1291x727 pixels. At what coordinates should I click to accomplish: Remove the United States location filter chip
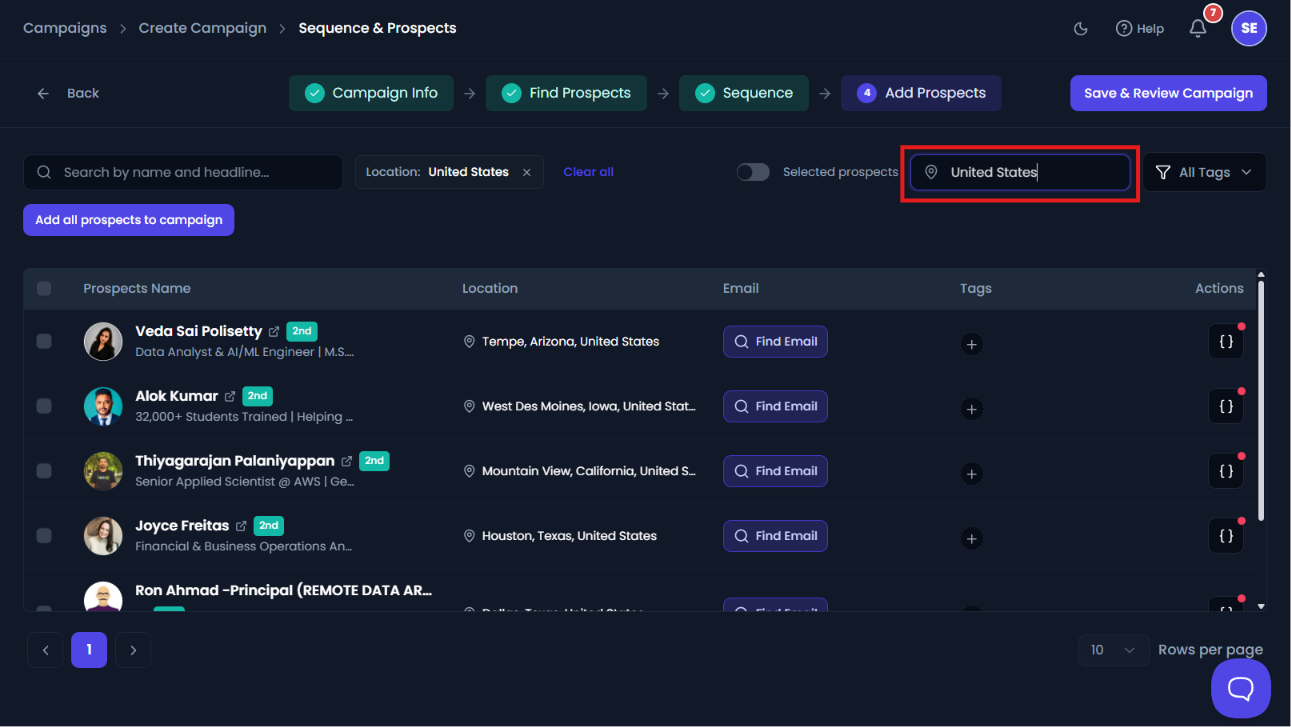[x=527, y=172]
